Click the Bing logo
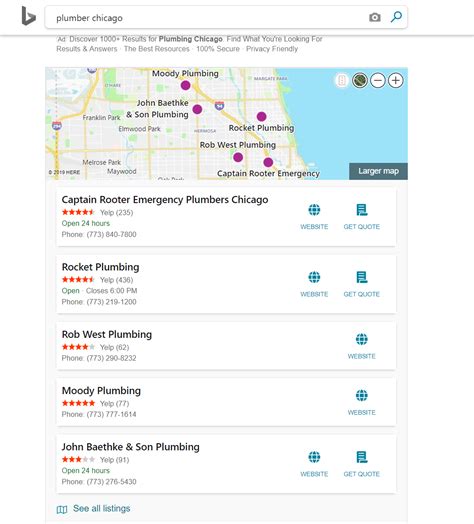This screenshot has width=474, height=524. [28, 16]
